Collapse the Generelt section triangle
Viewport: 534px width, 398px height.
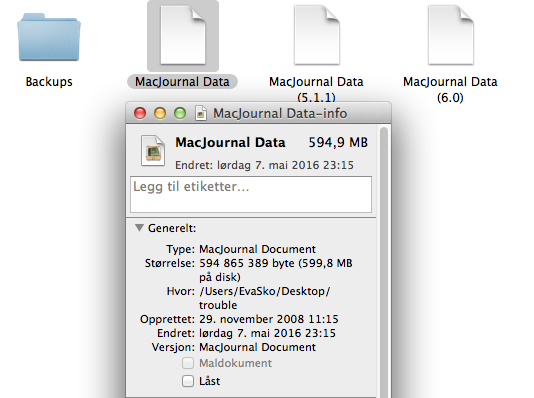point(139,228)
